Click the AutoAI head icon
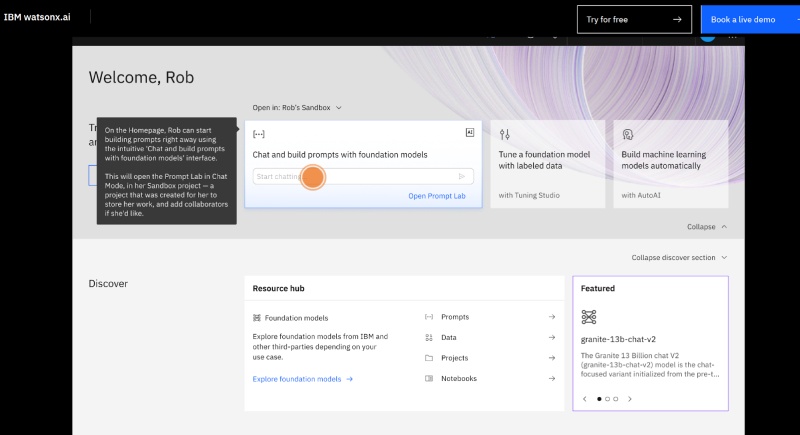 pyautogui.click(x=628, y=135)
